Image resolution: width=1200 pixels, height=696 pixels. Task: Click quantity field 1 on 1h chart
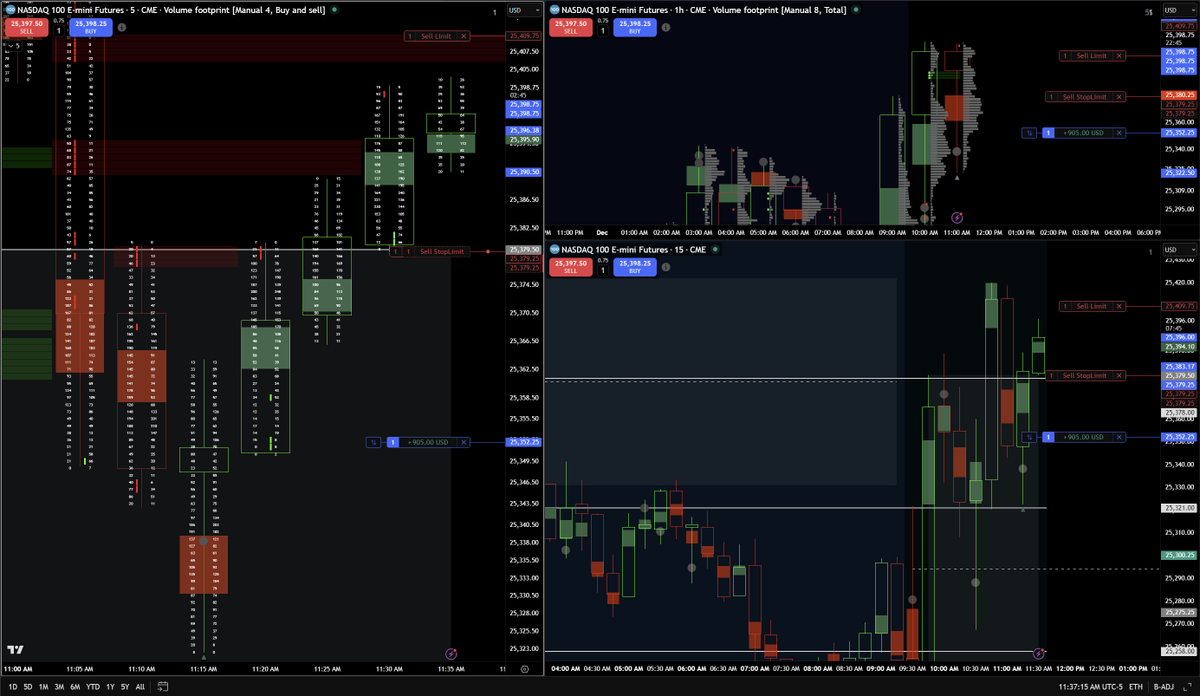point(602,30)
